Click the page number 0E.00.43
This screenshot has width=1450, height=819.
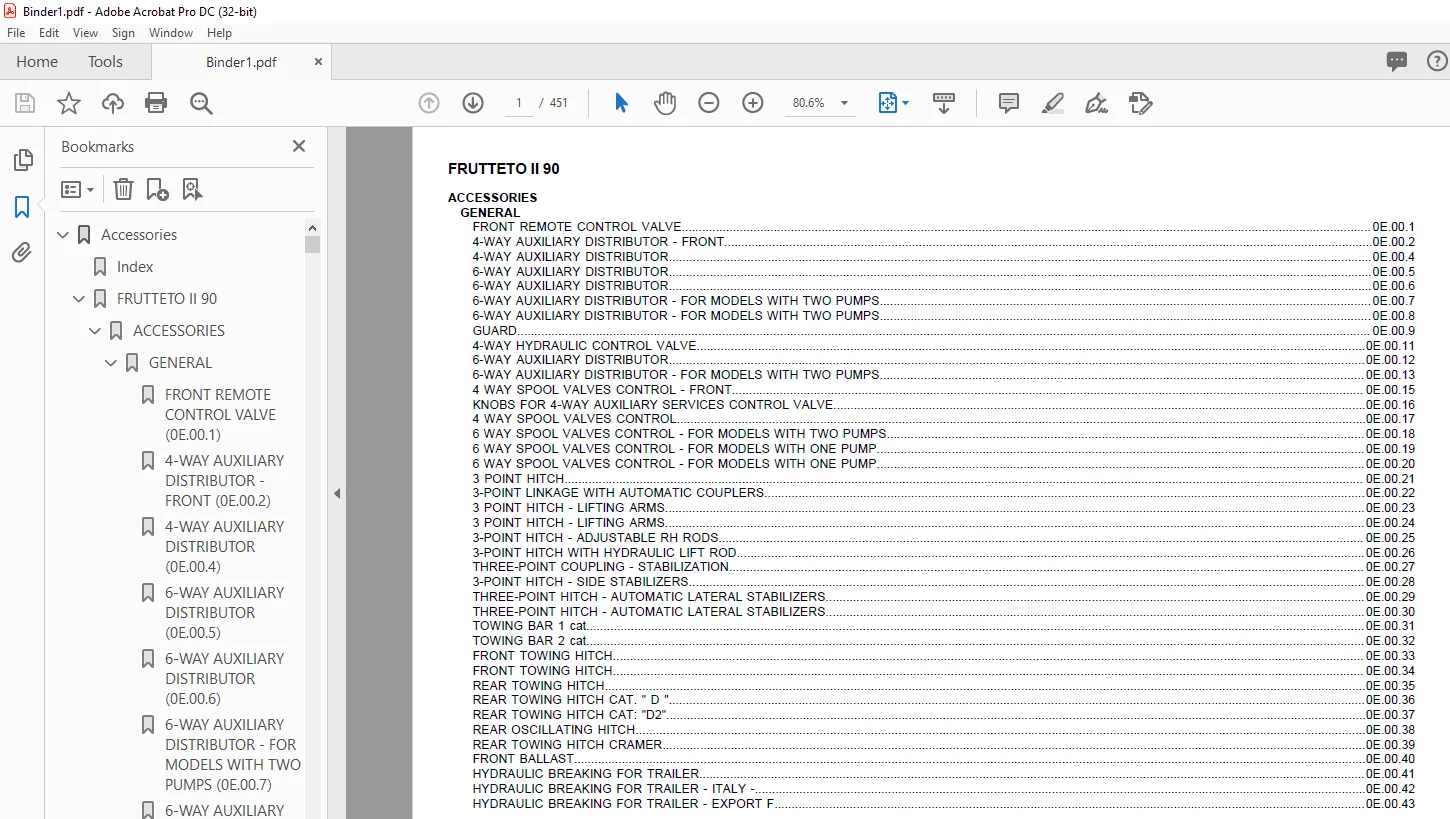[1390, 803]
